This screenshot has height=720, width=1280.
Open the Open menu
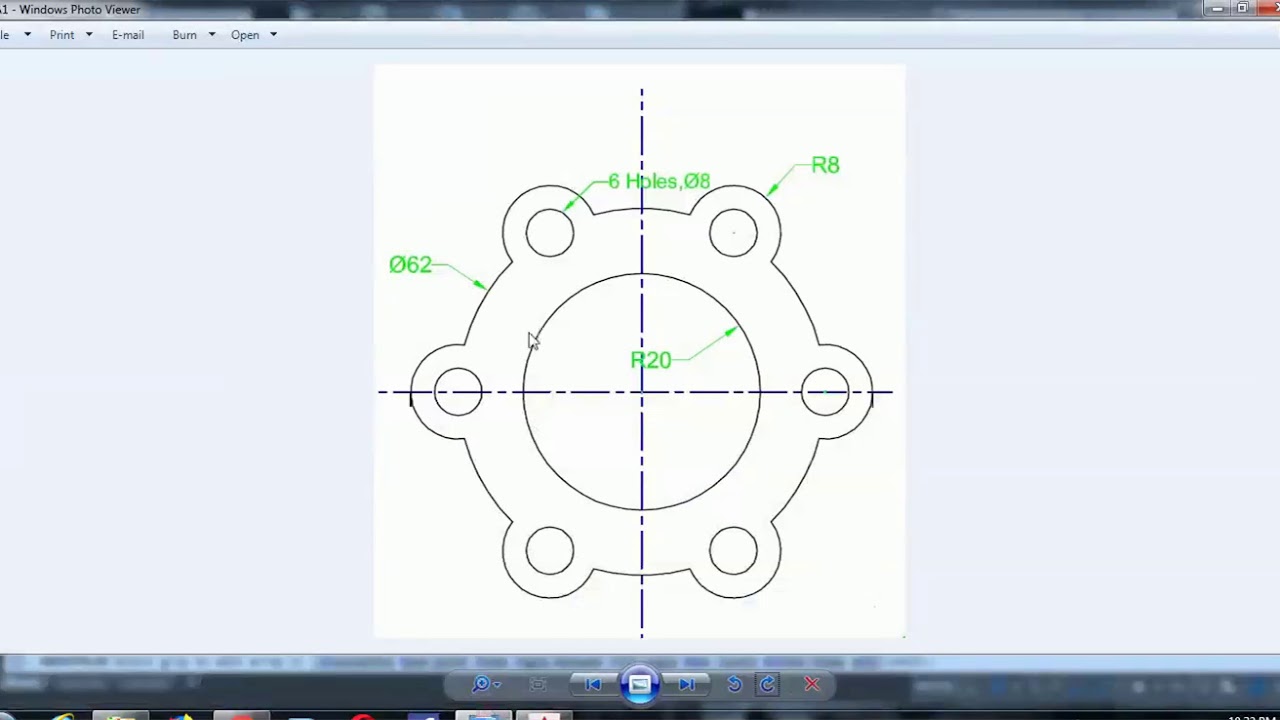pyautogui.click(x=245, y=35)
